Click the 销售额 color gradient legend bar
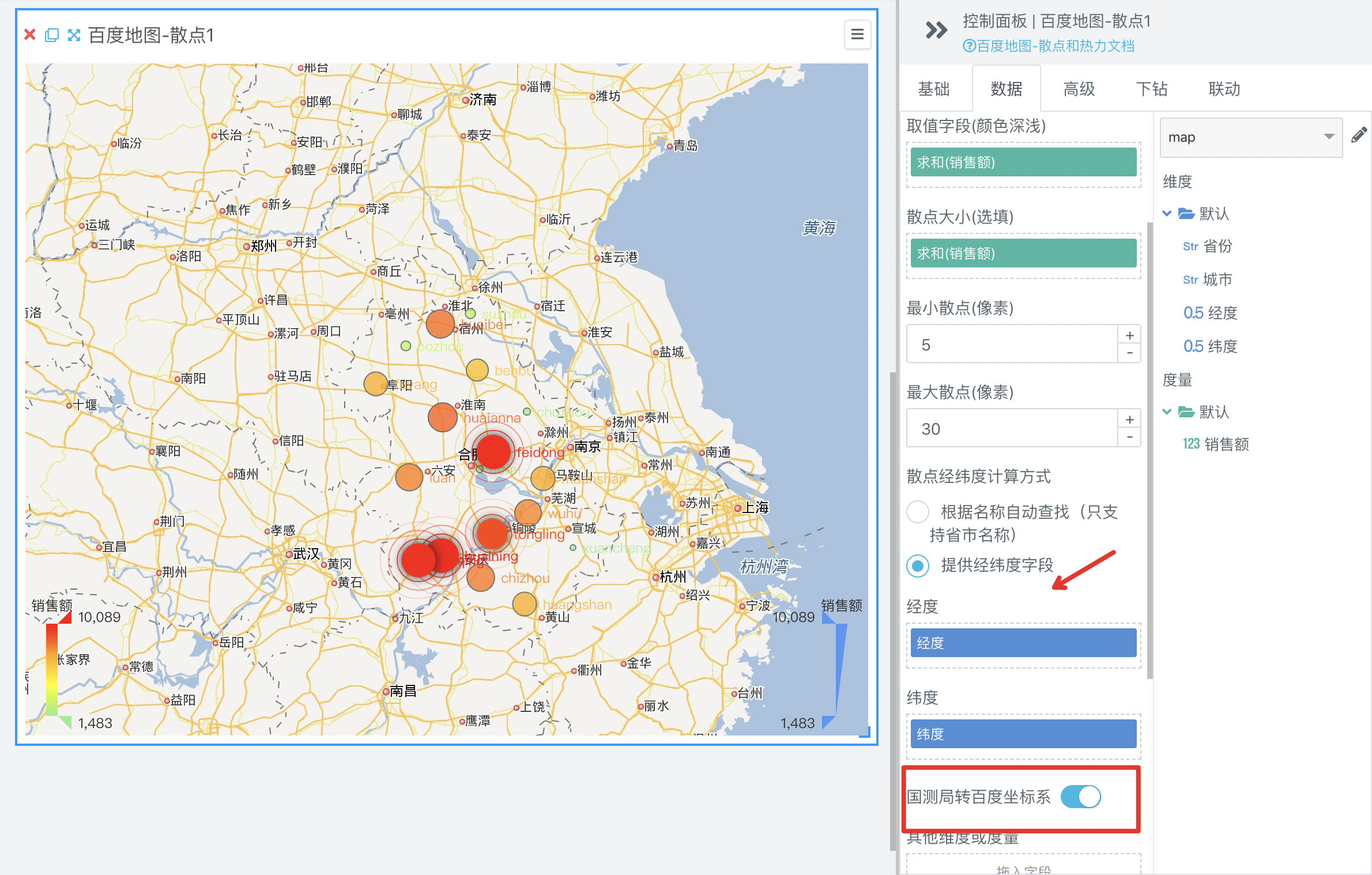 52,669
